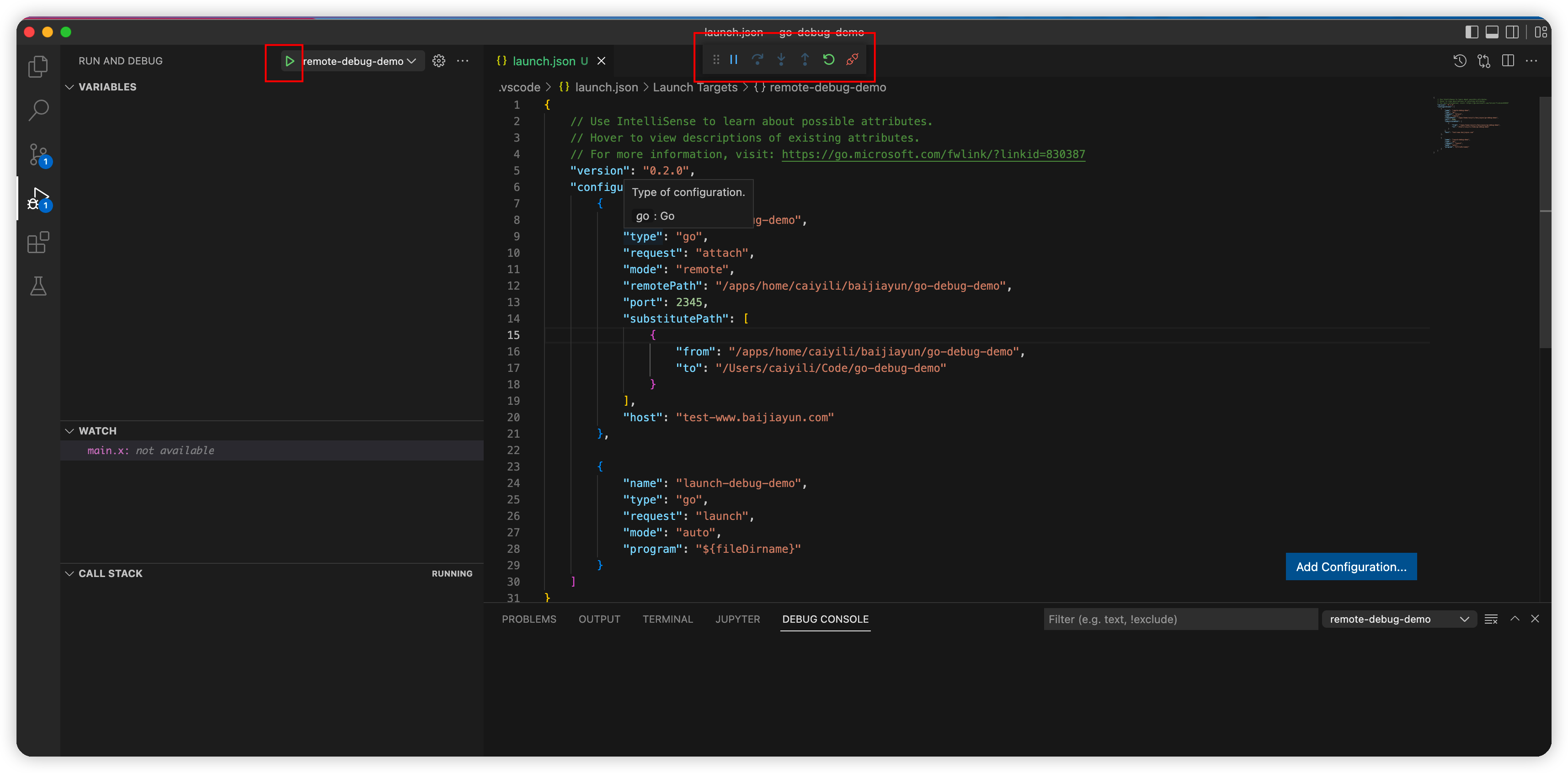Maximize the panel with the up chevron
This screenshot has width=1568, height=773.
[1515, 619]
